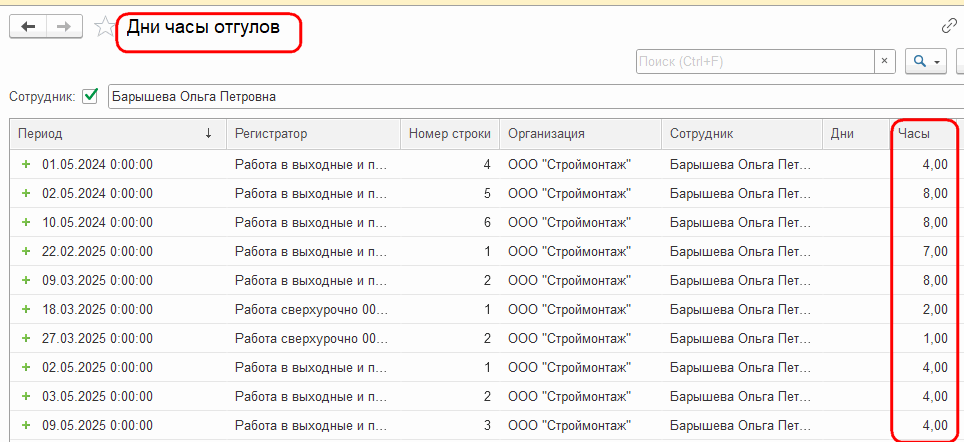The image size is (964, 442).
Task: Select period cell 01.05.2024 0:00:00
Action: [97, 164]
